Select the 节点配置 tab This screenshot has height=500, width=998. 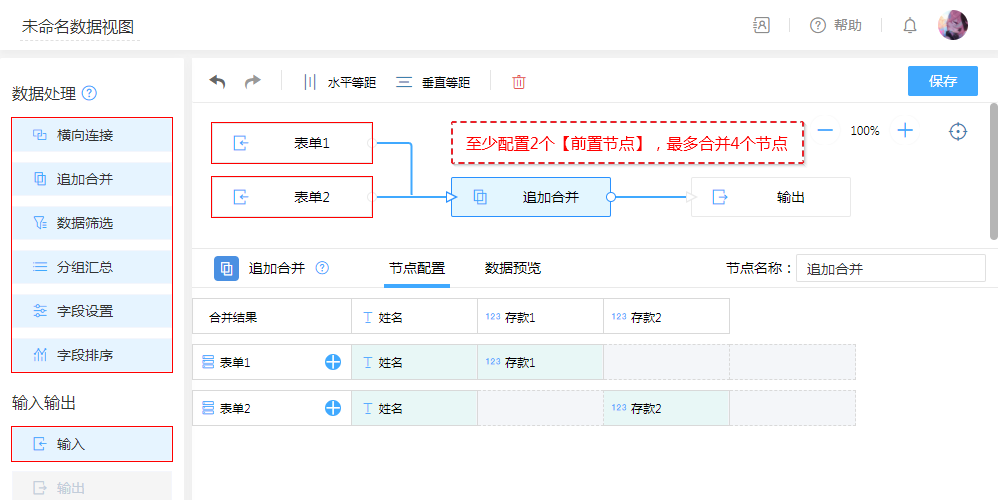click(417, 268)
